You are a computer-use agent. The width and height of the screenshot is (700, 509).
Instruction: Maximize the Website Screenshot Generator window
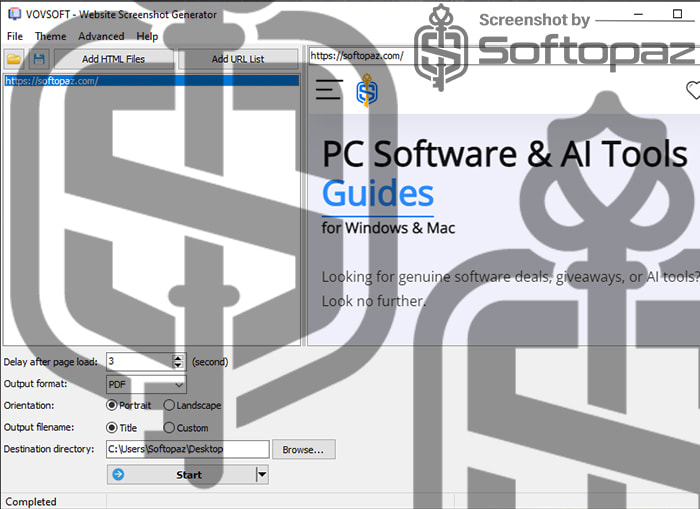coord(677,14)
